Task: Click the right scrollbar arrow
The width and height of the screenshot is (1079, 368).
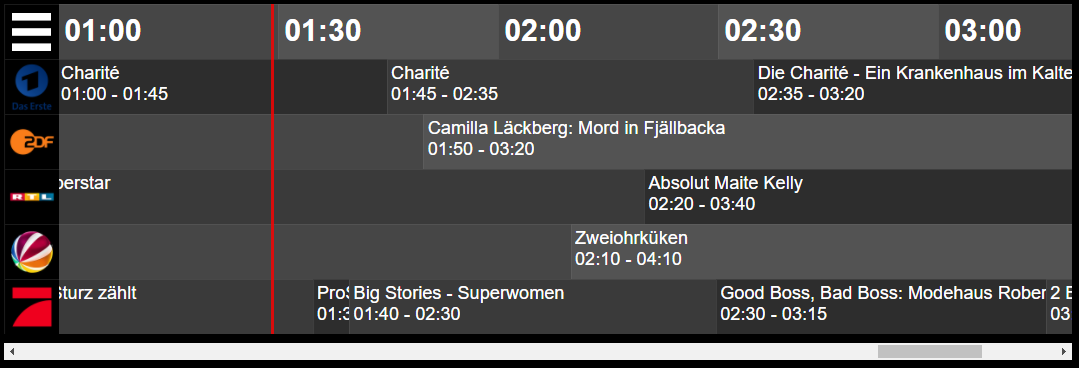Action: [x=1065, y=351]
